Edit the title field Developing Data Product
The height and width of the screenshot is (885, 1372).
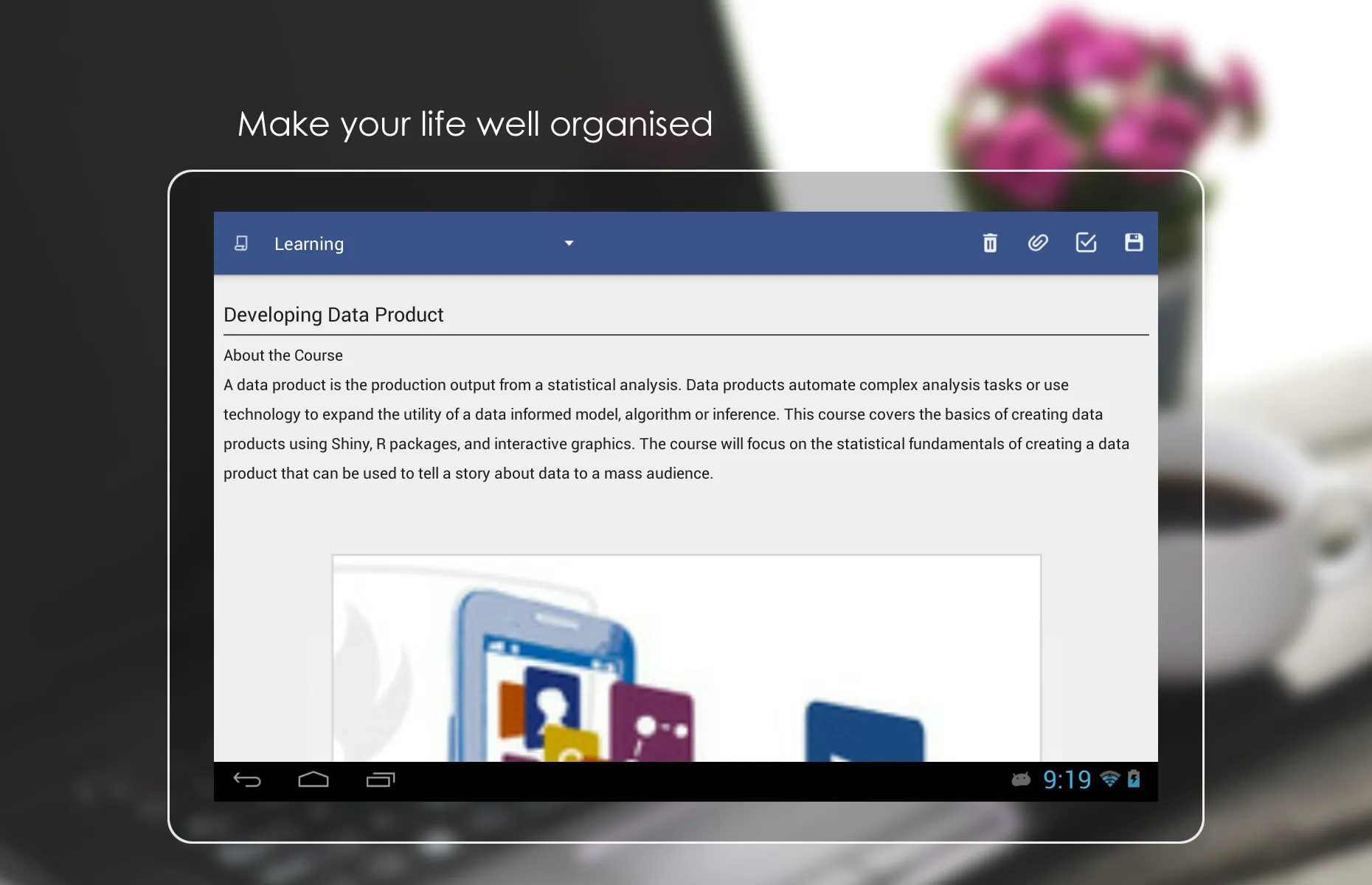coord(686,315)
